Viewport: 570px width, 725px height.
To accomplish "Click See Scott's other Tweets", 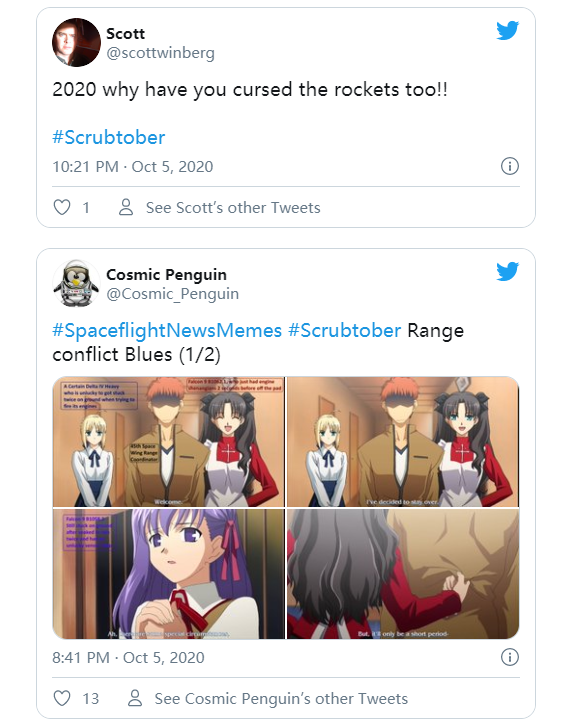I will click(x=233, y=208).
